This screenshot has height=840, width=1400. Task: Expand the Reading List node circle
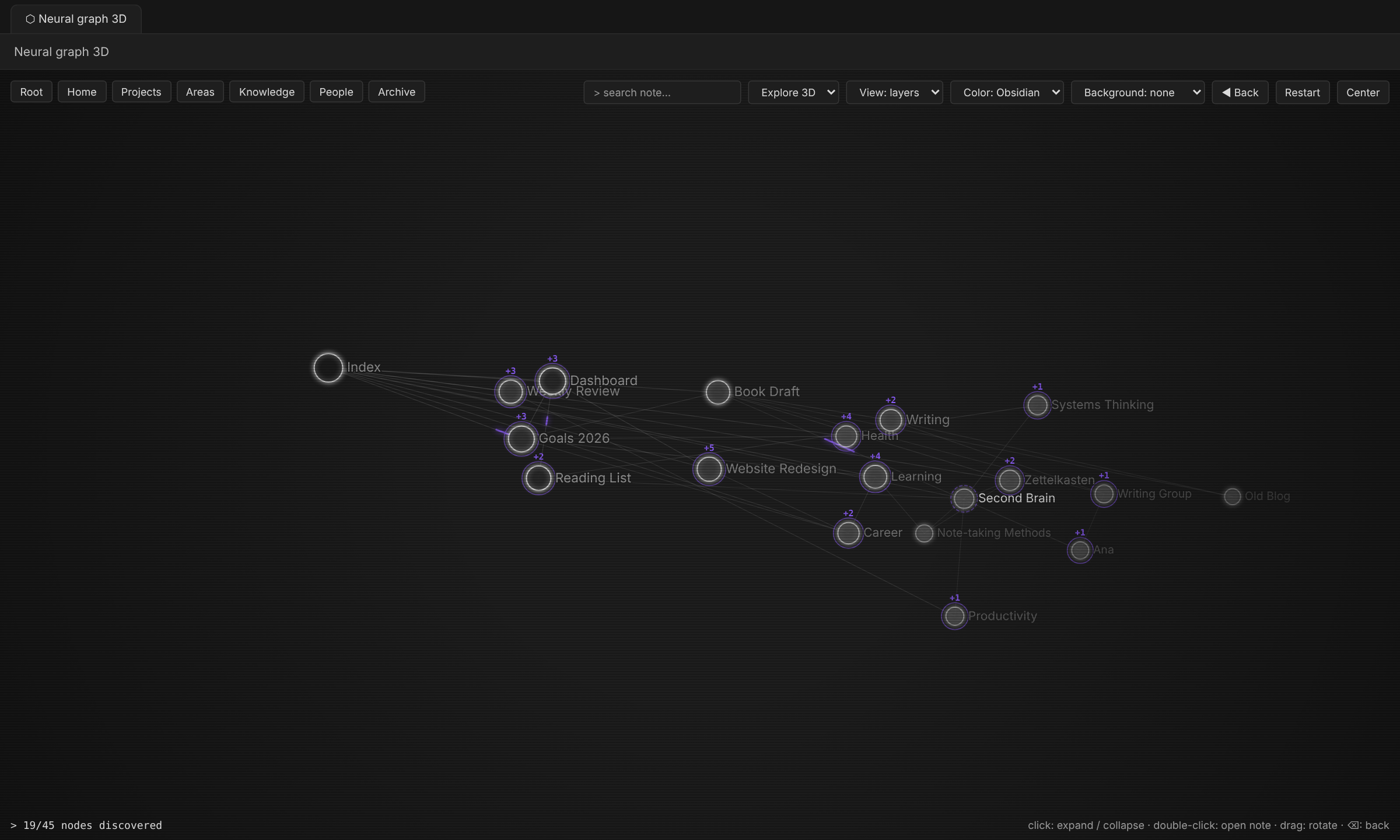[538, 478]
